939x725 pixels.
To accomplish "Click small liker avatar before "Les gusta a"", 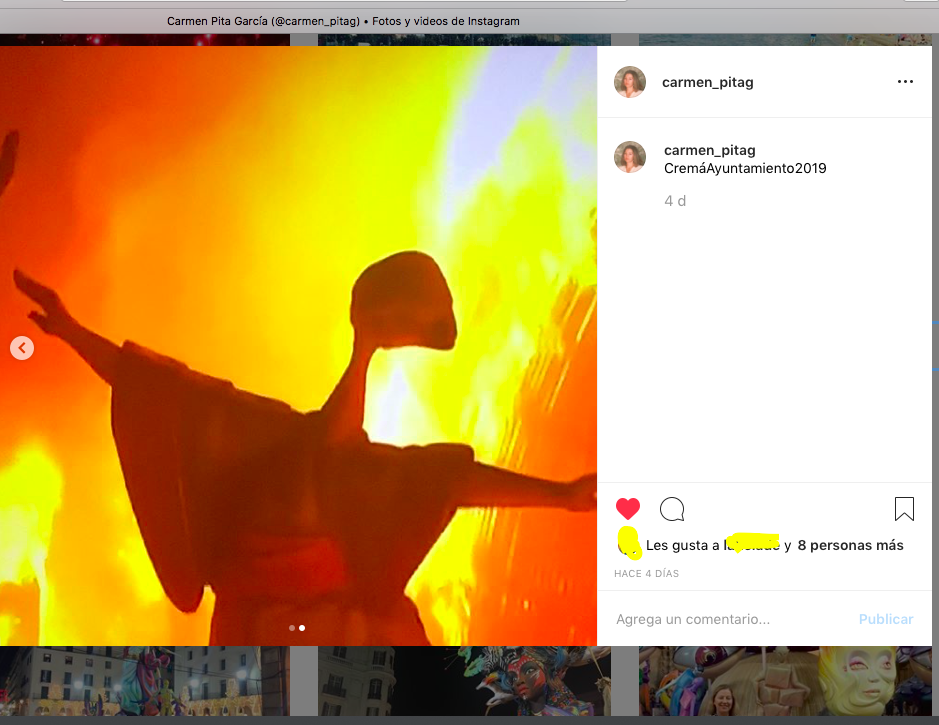I will coord(628,545).
